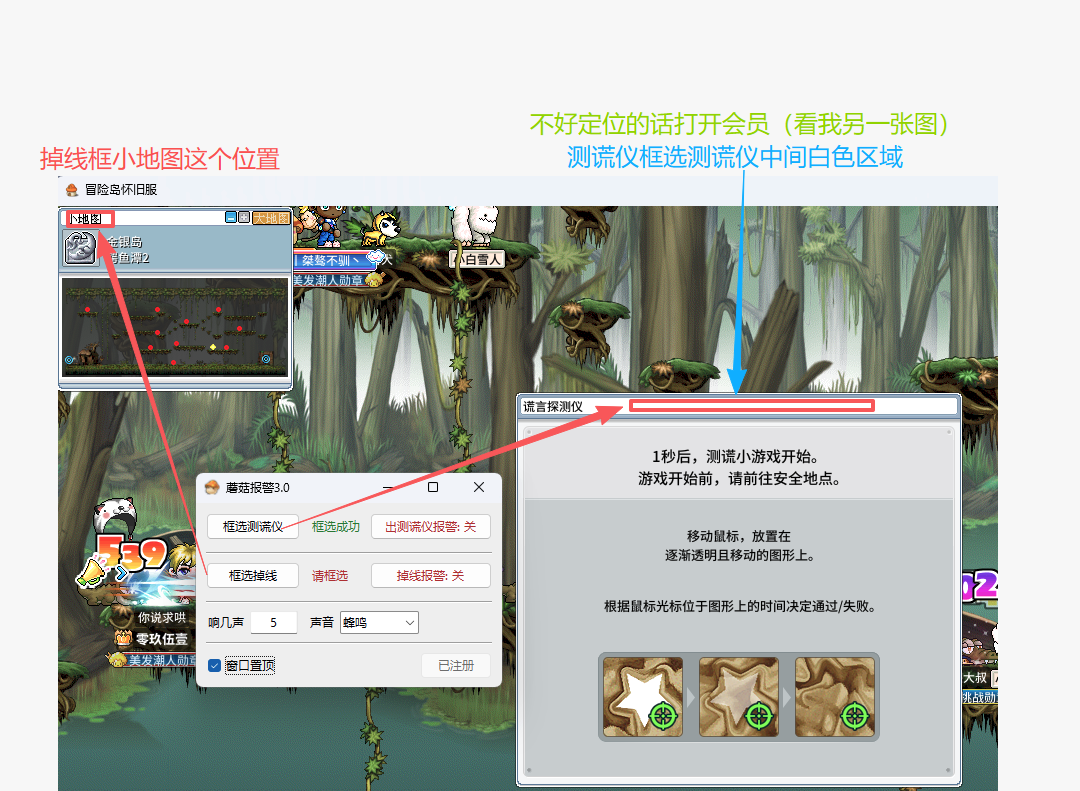Toggle the 掉线报警: 关 button
Viewport: 1080px width, 791px height.
point(430,575)
